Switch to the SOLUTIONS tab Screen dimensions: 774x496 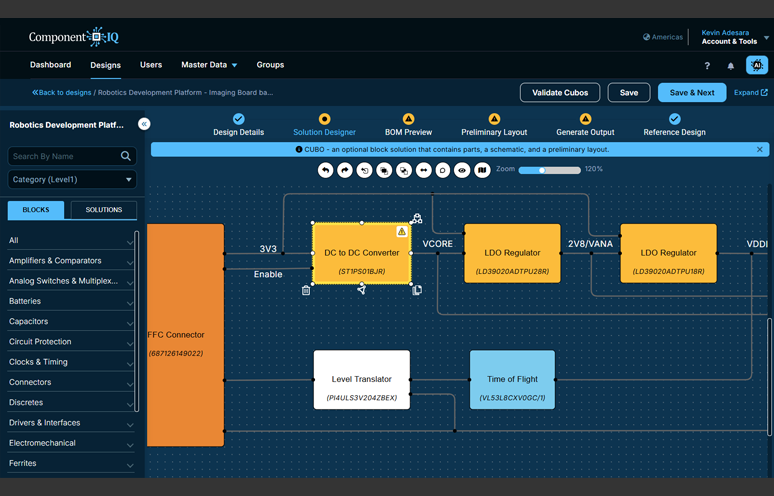point(104,210)
